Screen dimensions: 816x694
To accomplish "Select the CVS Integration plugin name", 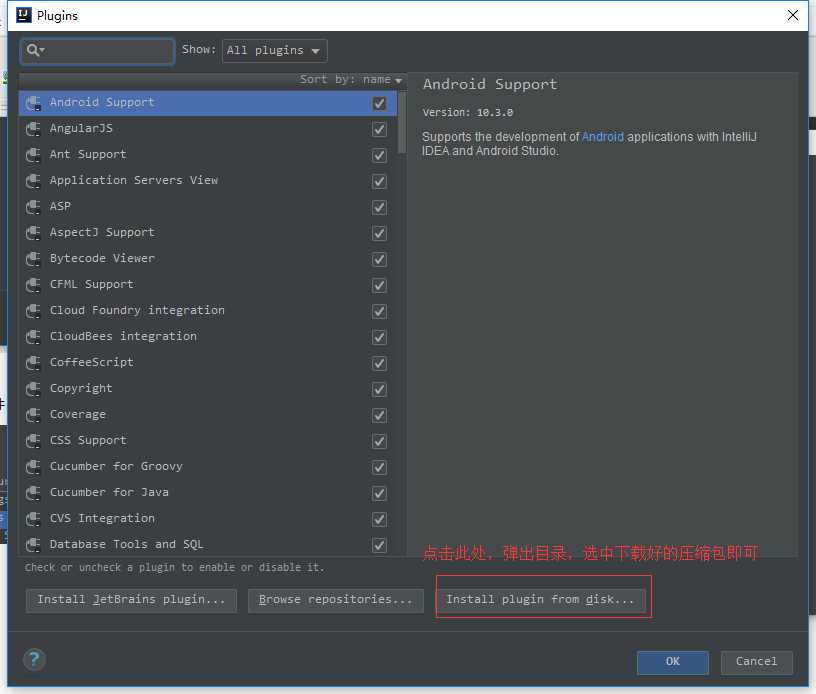I will (102, 519).
